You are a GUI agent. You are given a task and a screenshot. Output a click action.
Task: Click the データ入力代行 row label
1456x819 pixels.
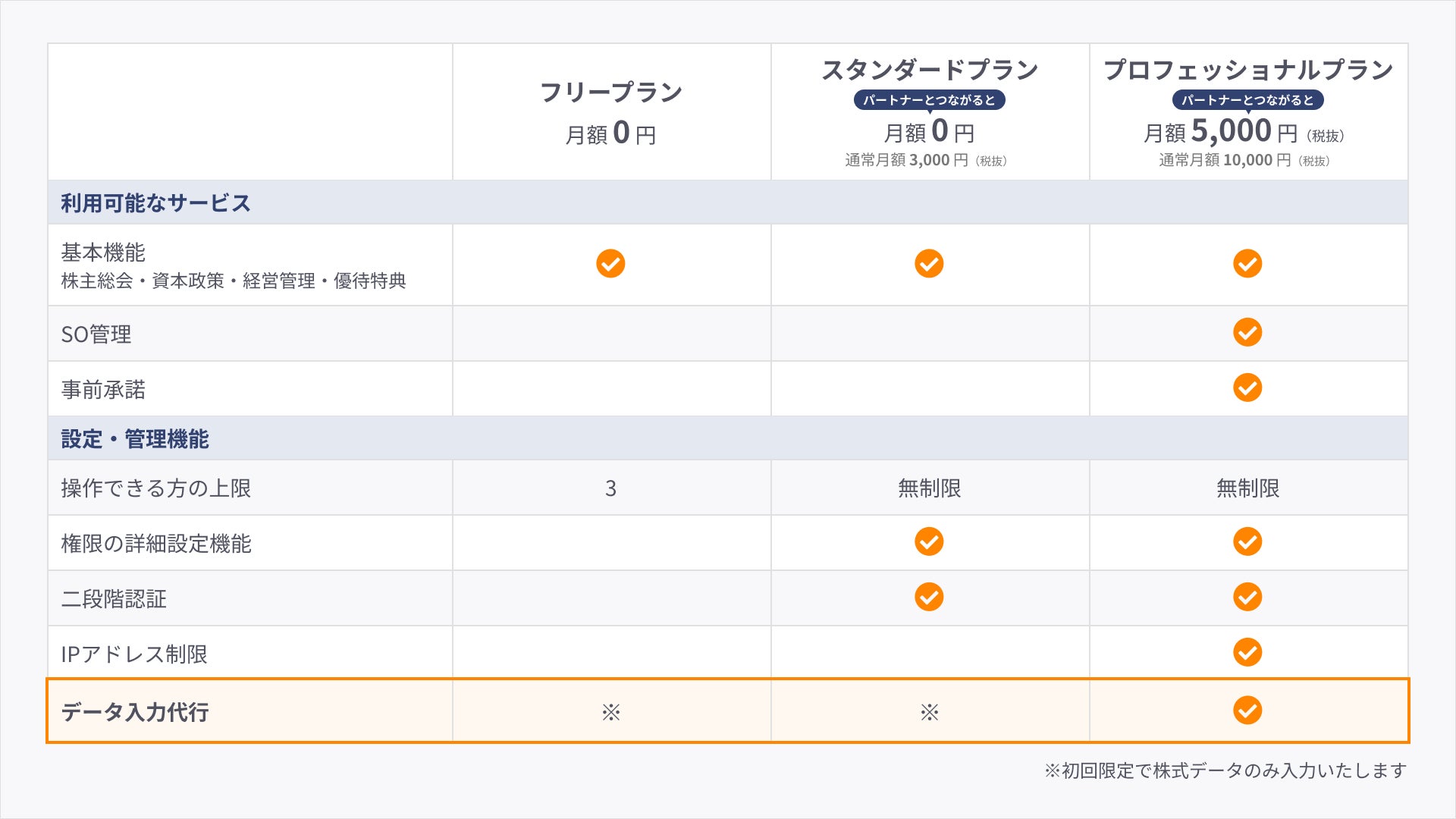pos(135,712)
